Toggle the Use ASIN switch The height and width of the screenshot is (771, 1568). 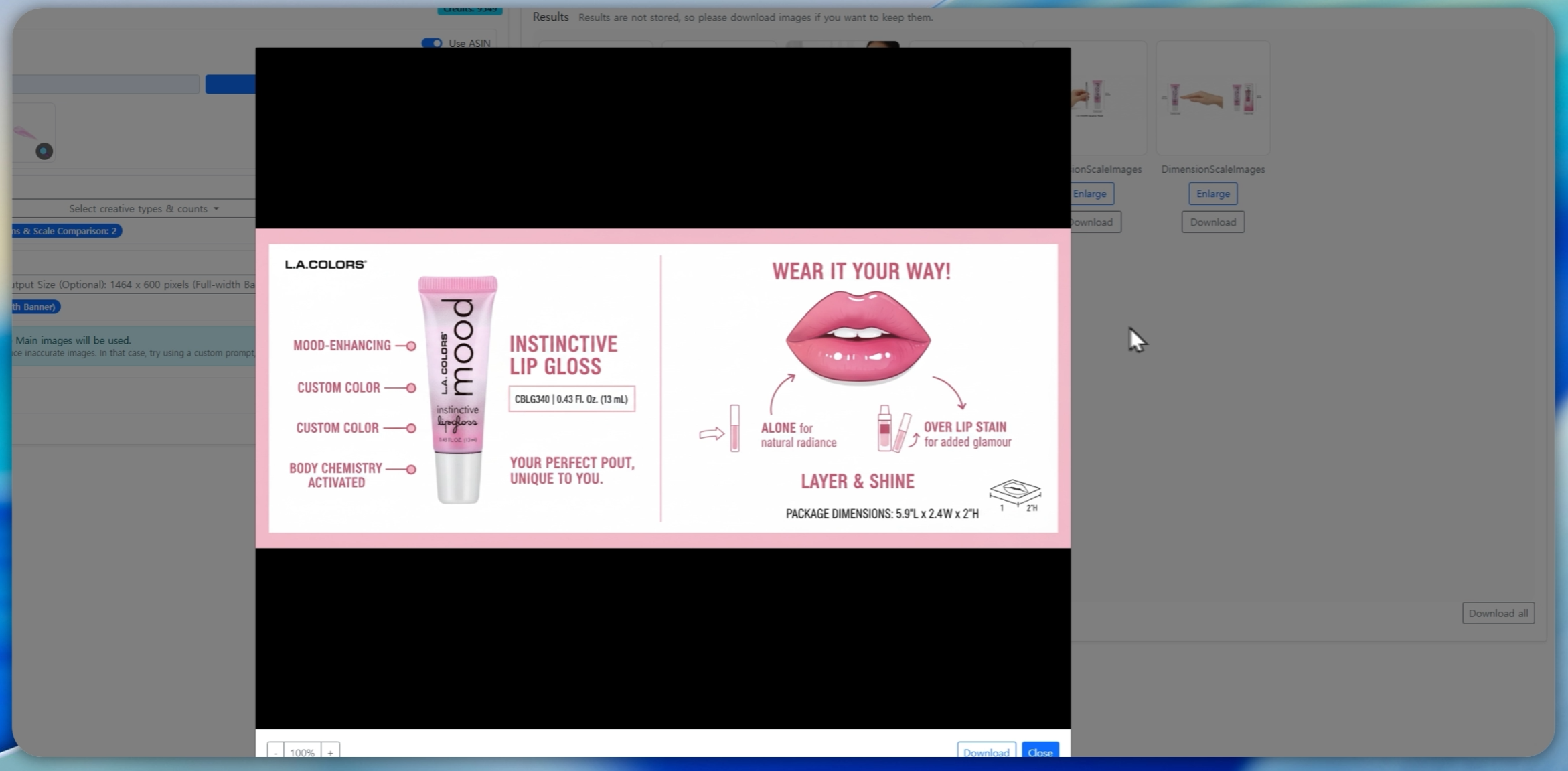point(432,43)
